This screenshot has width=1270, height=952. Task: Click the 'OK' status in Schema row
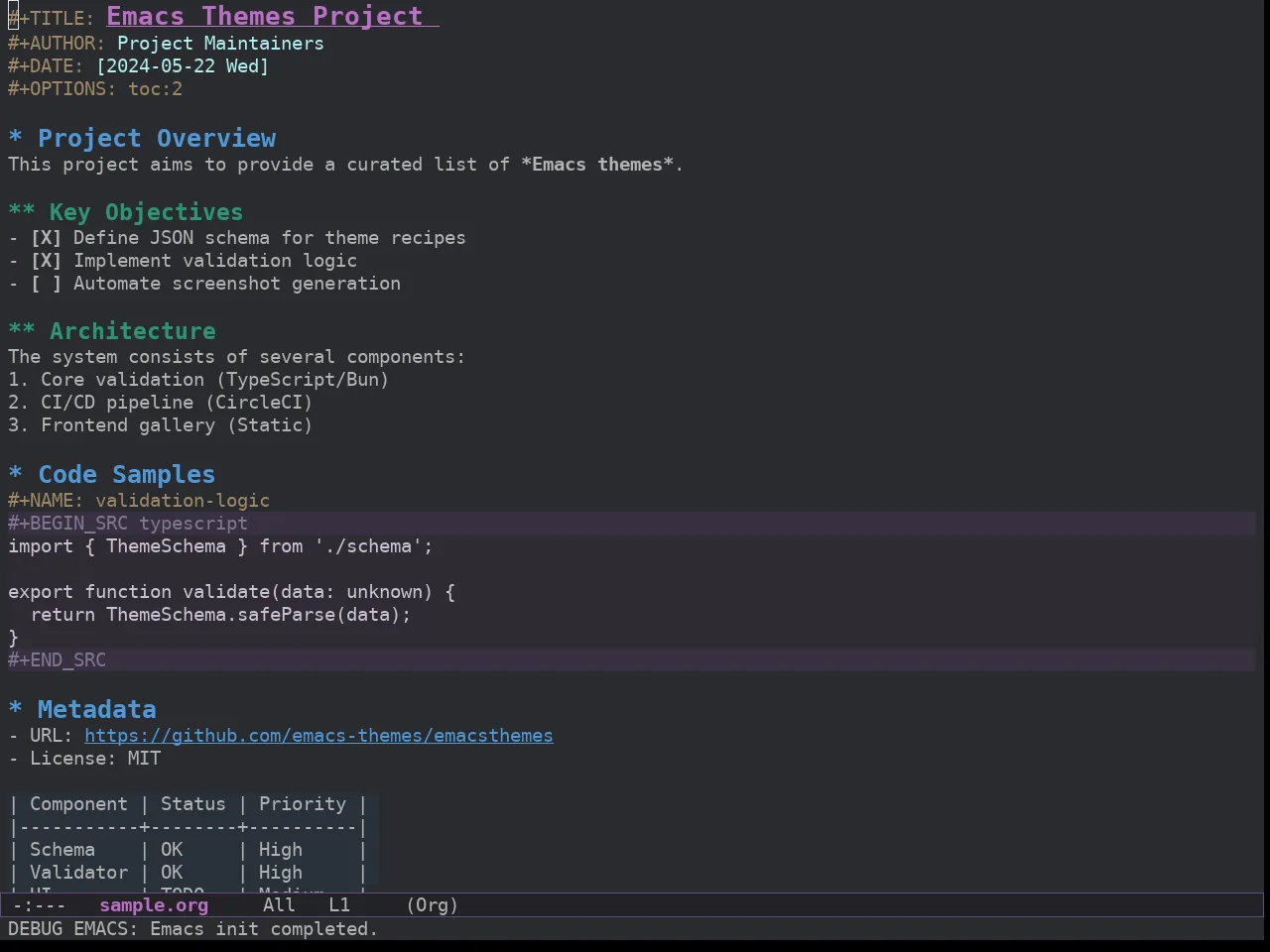(172, 850)
